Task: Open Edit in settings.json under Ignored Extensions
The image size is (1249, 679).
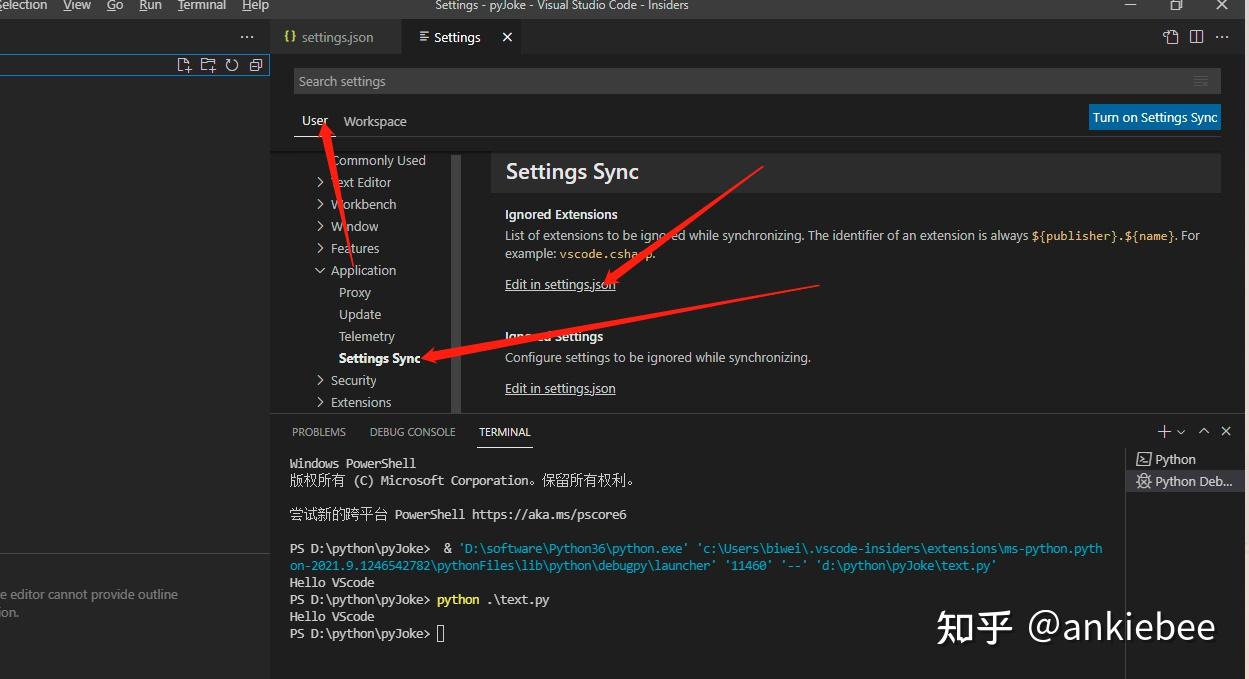Action: coord(560,284)
